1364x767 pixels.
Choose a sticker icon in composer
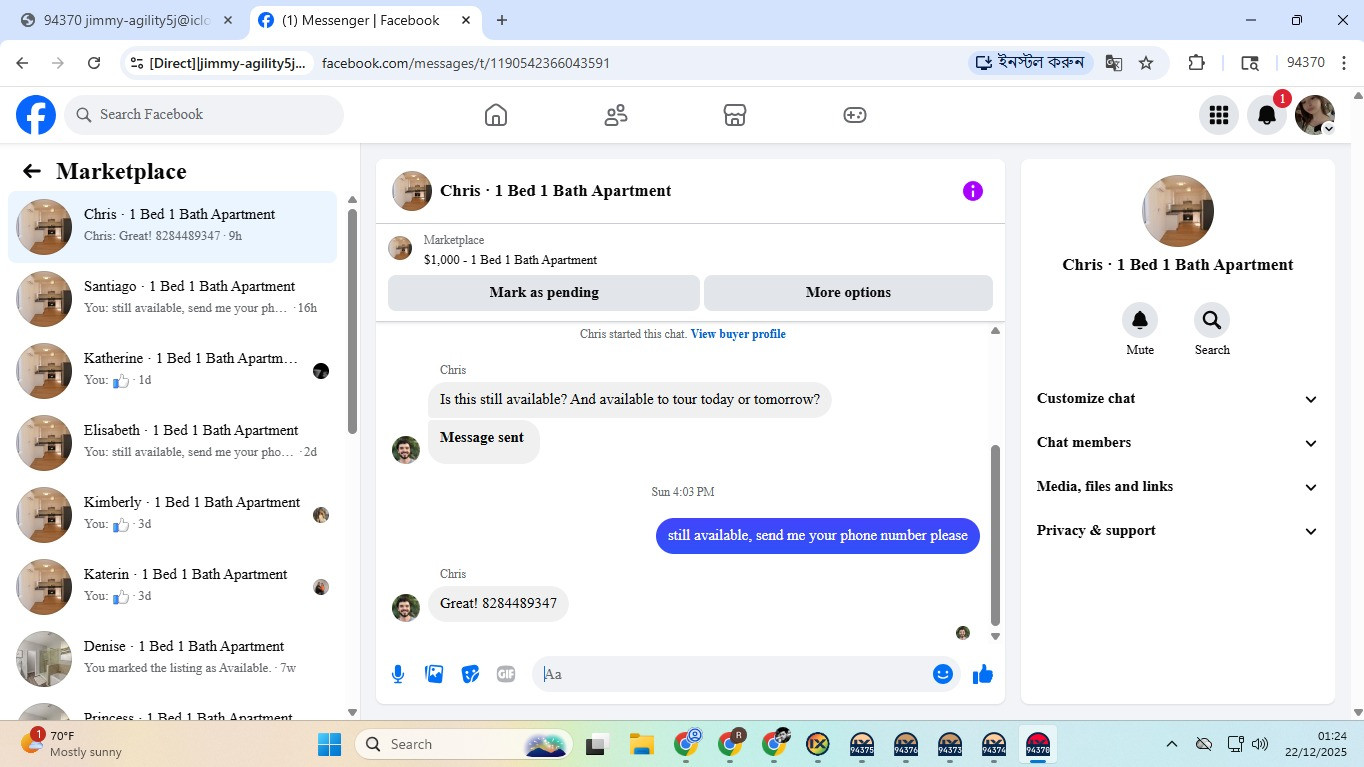pyautogui.click(x=470, y=674)
